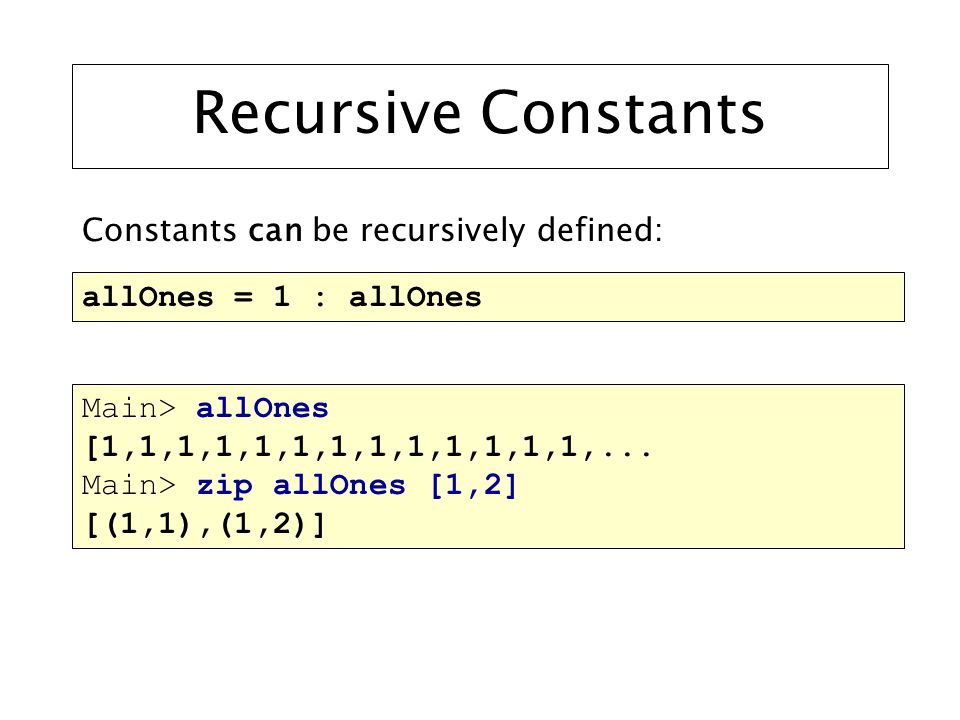Click the second 'Main>' prompt
960x720 pixels.
(129, 486)
